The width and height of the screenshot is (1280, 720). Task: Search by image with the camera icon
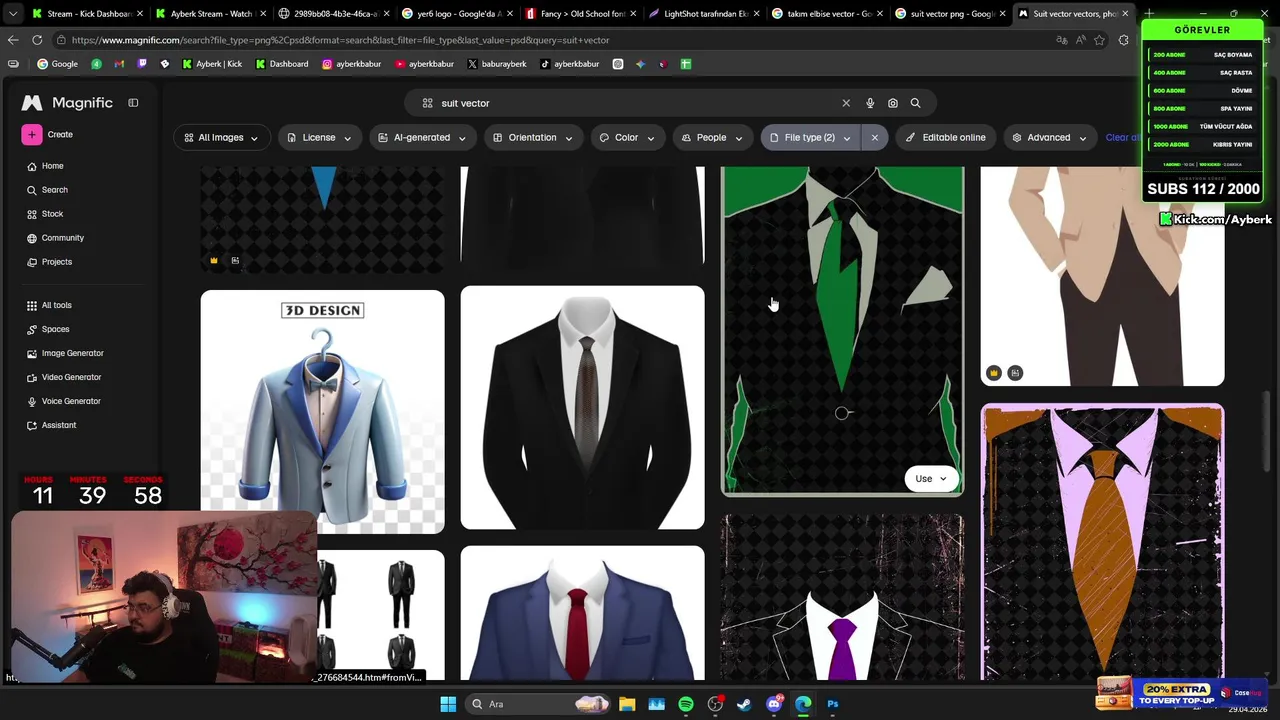coord(893,103)
